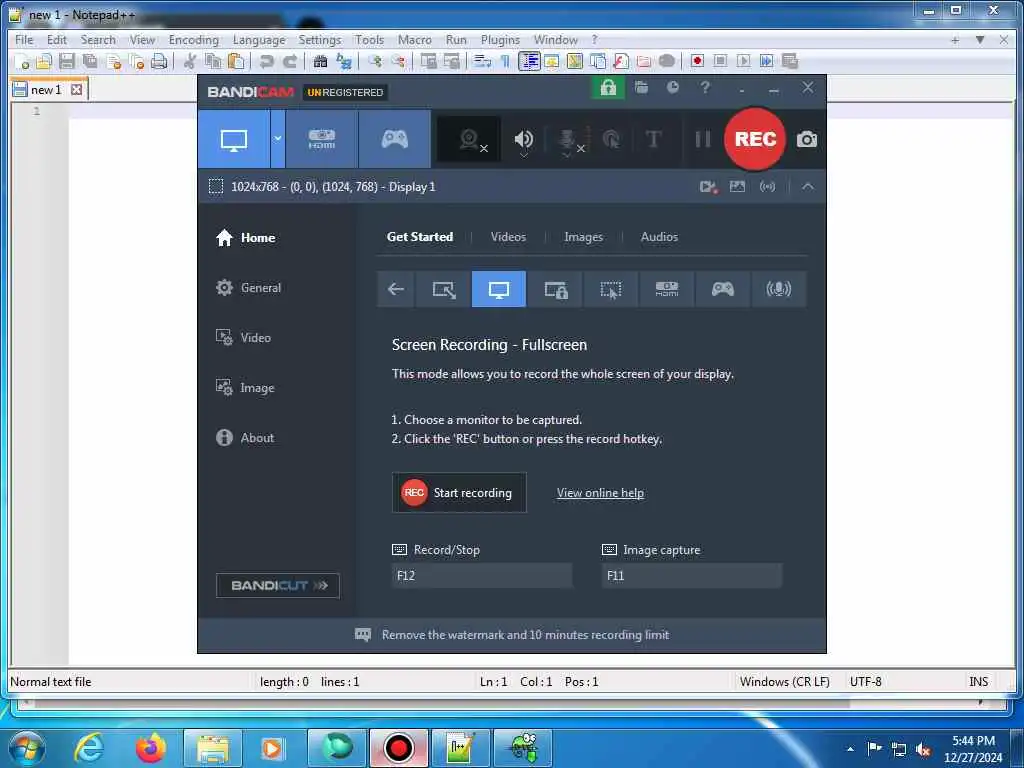
Task: Close the new 1 tab in Notepad++
Action: (x=76, y=89)
